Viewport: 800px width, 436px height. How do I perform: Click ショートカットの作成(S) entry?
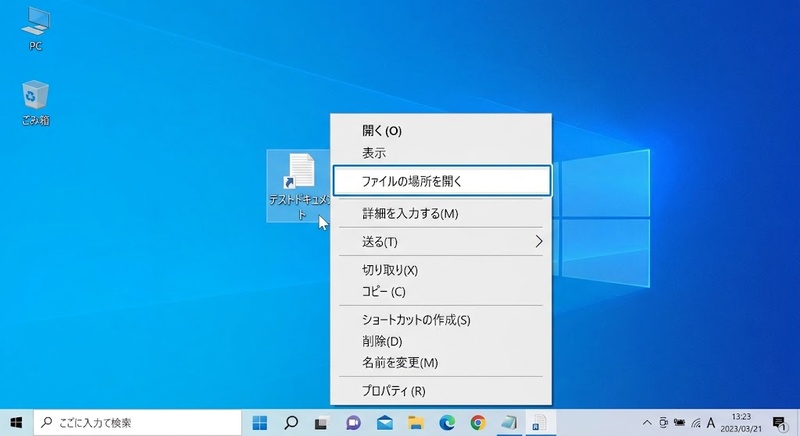[441, 320]
